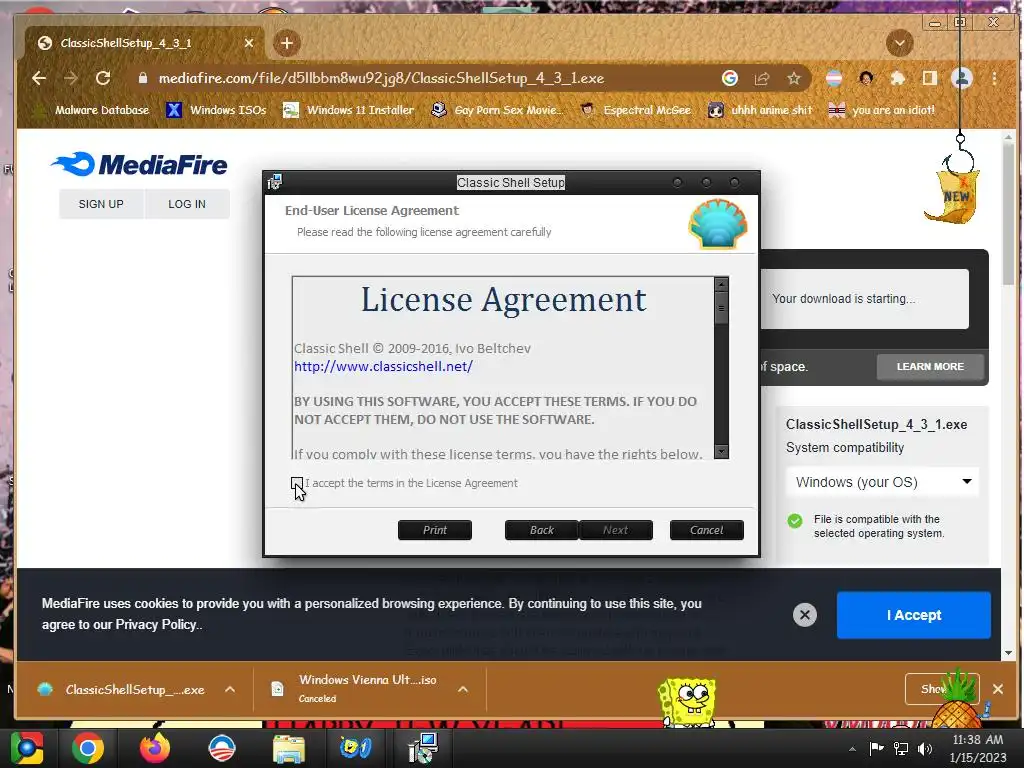Open the Extensions puzzle icon
The image size is (1024, 768).
[898, 78]
